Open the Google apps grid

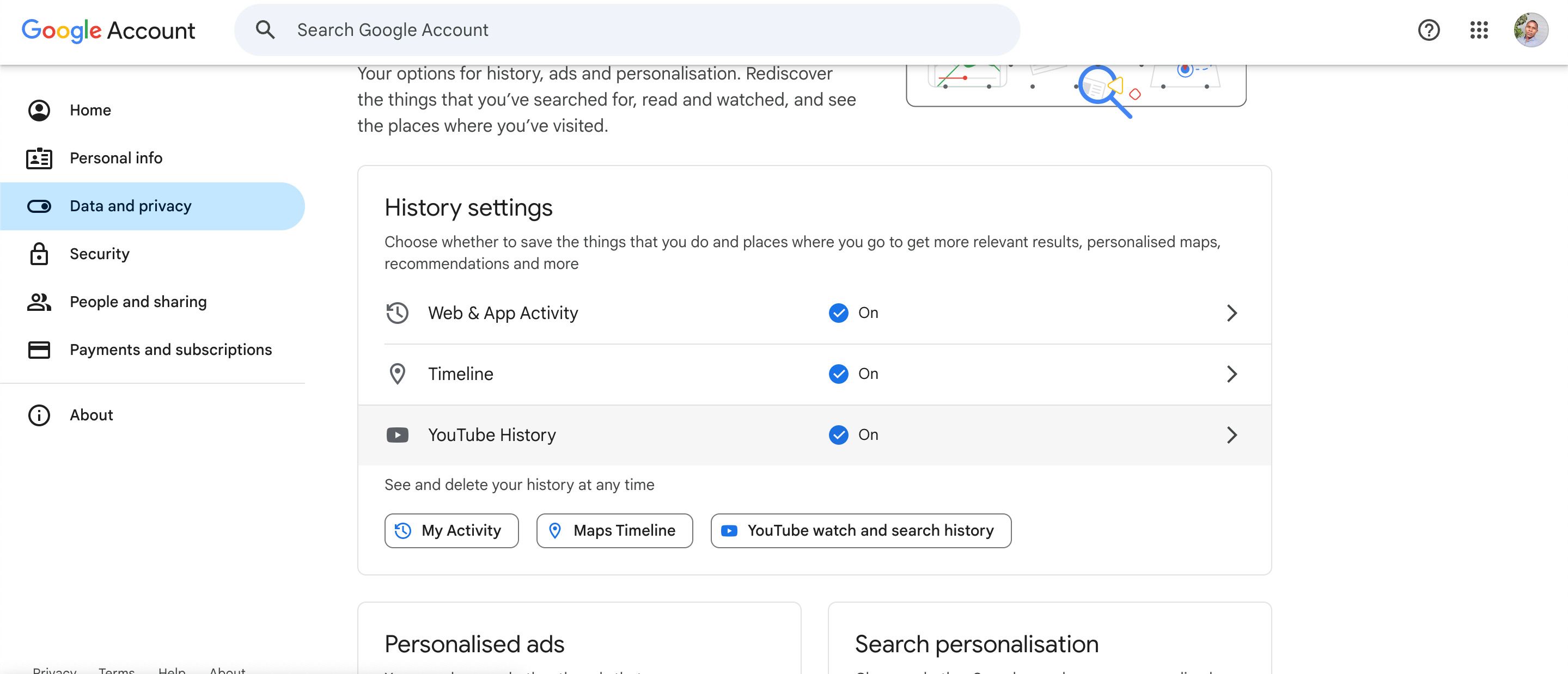1479,30
